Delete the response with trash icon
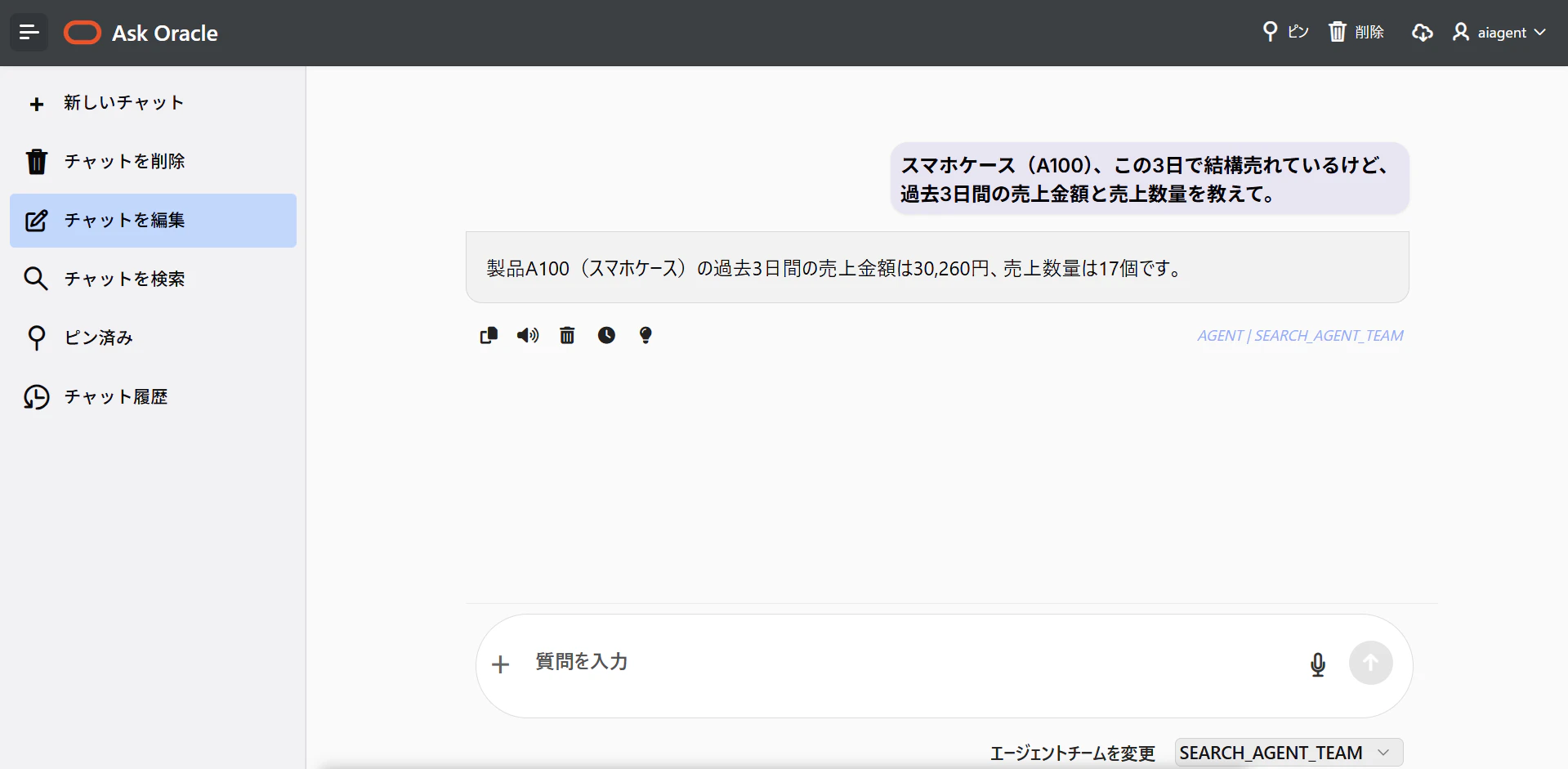Screen dimensions: 1568x769 (567, 335)
